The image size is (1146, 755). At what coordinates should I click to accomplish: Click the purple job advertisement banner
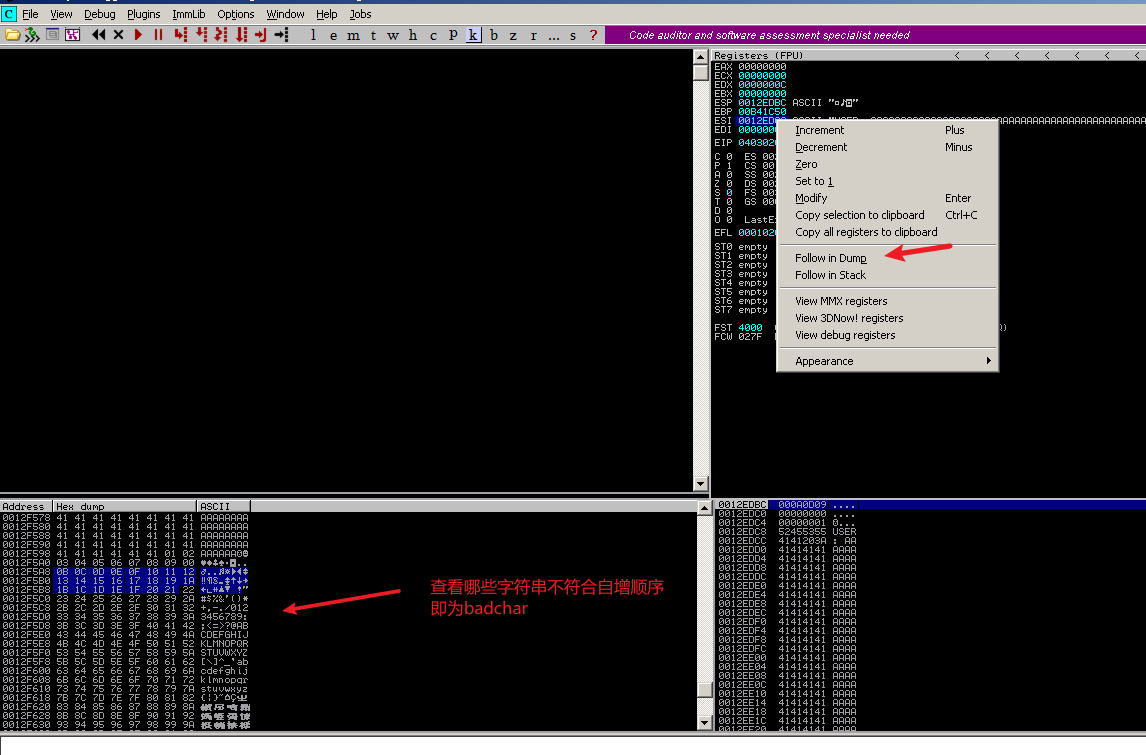875,35
